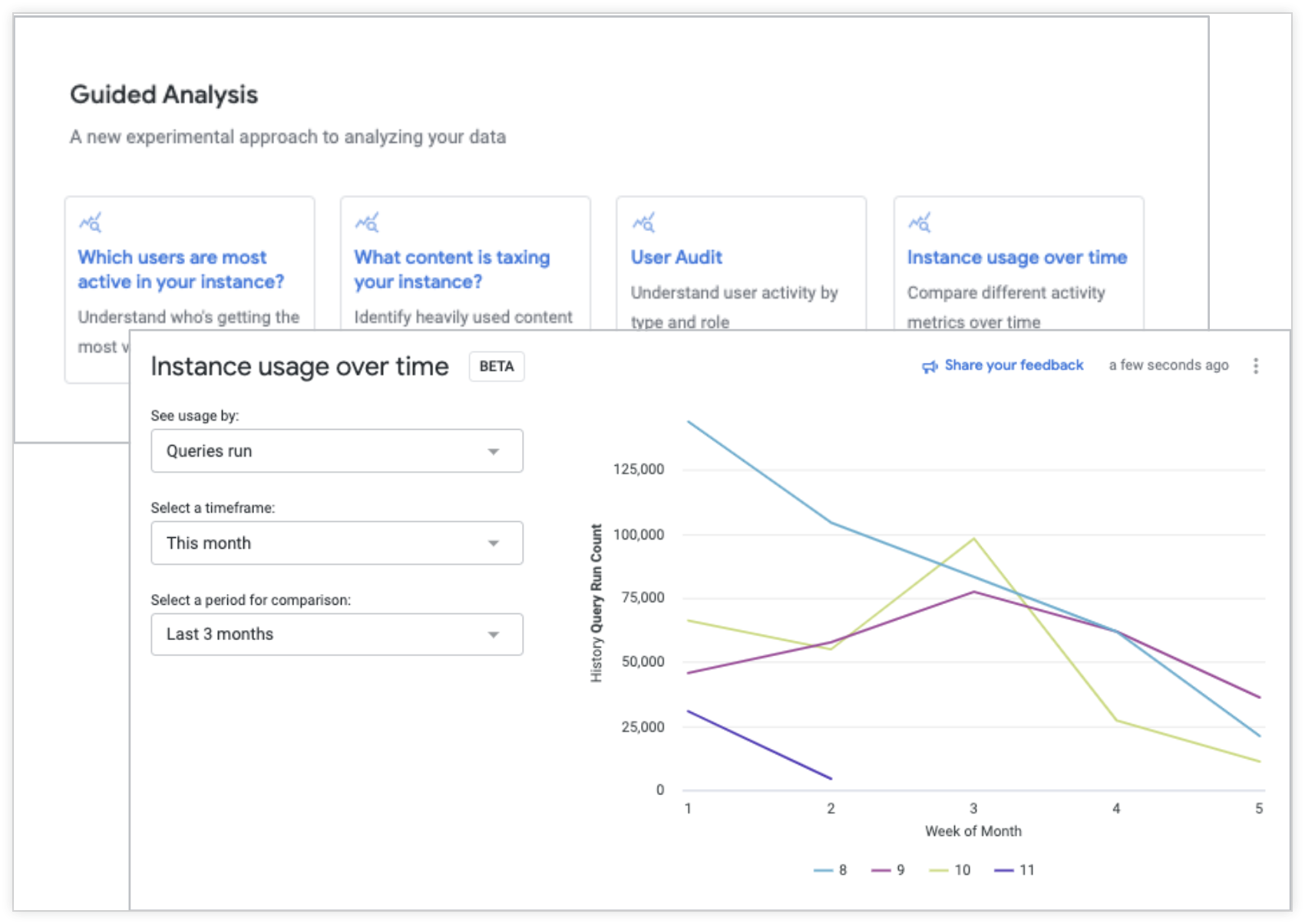Hide series 10 via the legend
The height and width of the screenshot is (924, 1305).
pos(951,870)
